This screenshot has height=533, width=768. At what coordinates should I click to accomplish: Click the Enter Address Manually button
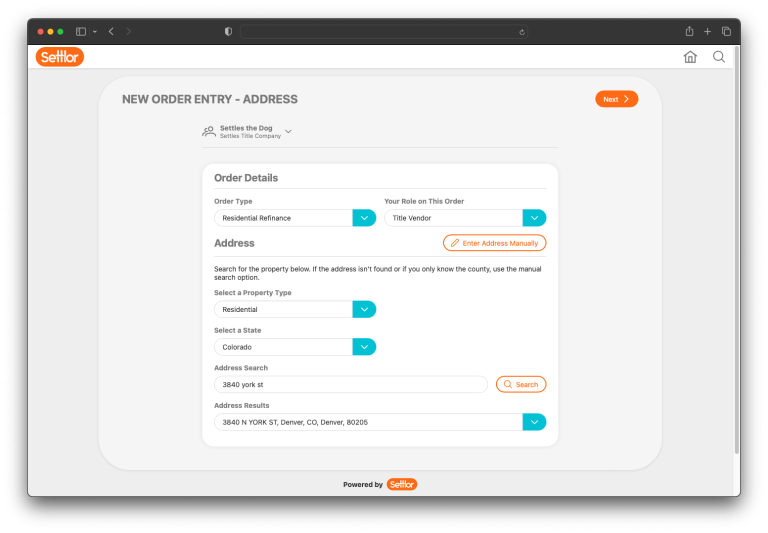[494, 243]
